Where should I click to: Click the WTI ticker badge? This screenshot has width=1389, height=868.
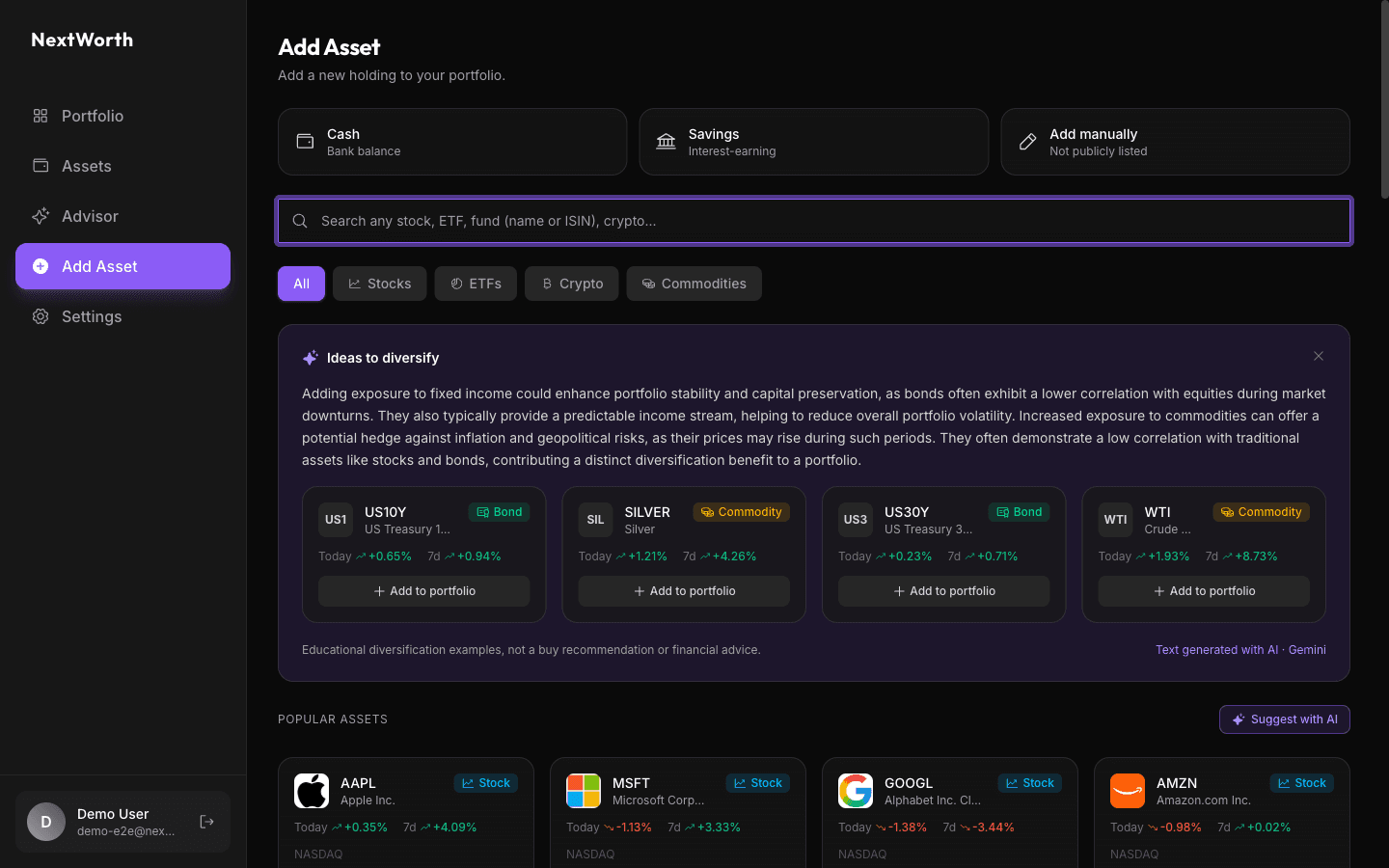click(1115, 520)
